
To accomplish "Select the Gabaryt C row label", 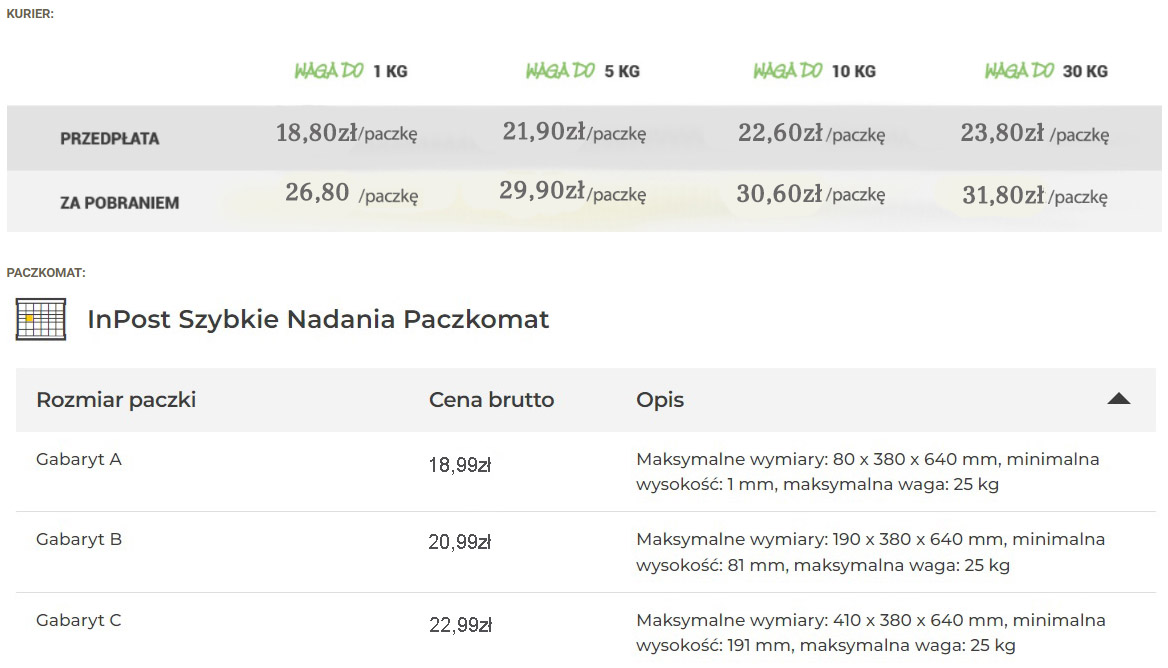I will pos(79,621).
